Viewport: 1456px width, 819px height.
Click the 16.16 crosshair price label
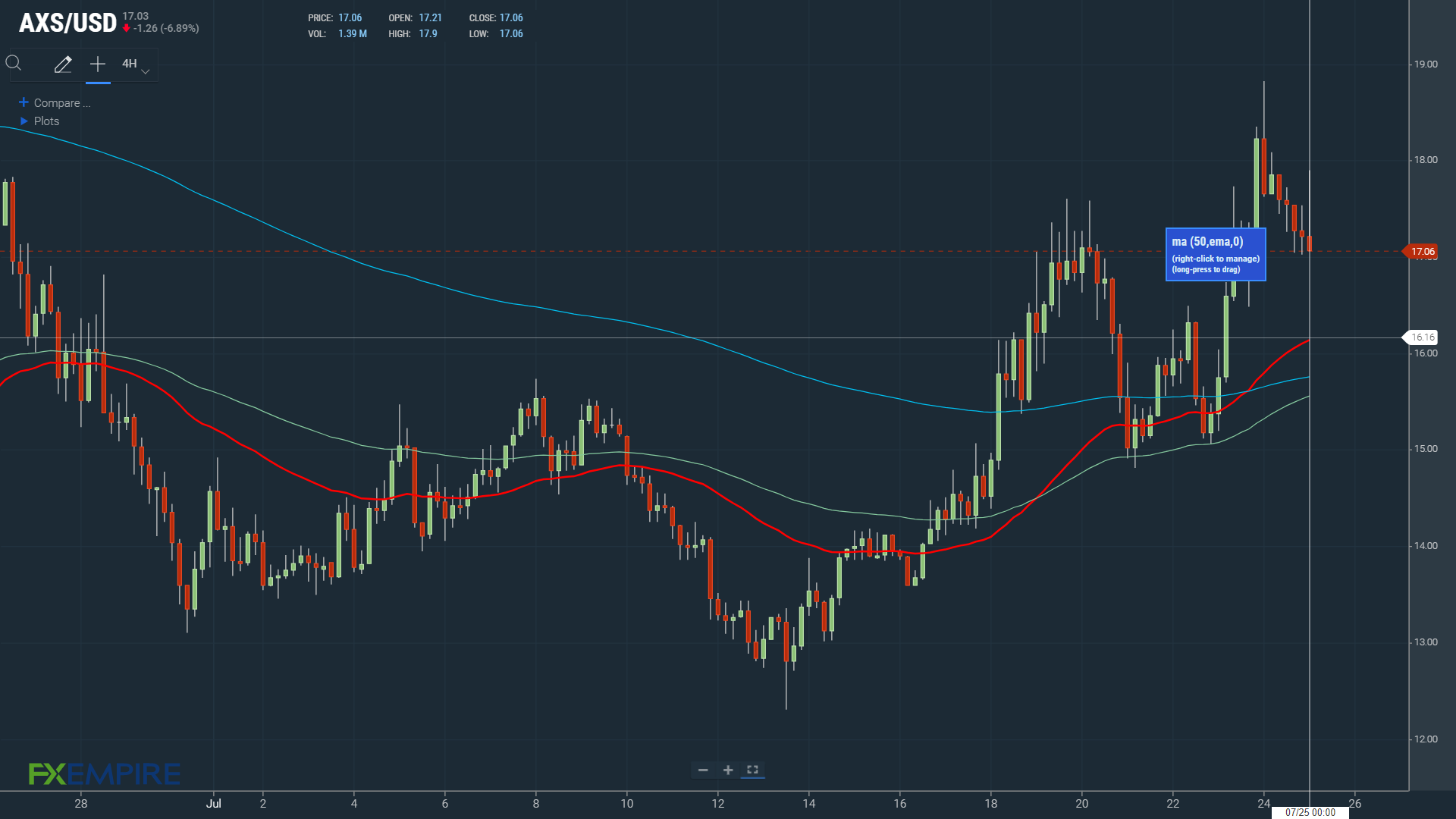pos(1422,337)
